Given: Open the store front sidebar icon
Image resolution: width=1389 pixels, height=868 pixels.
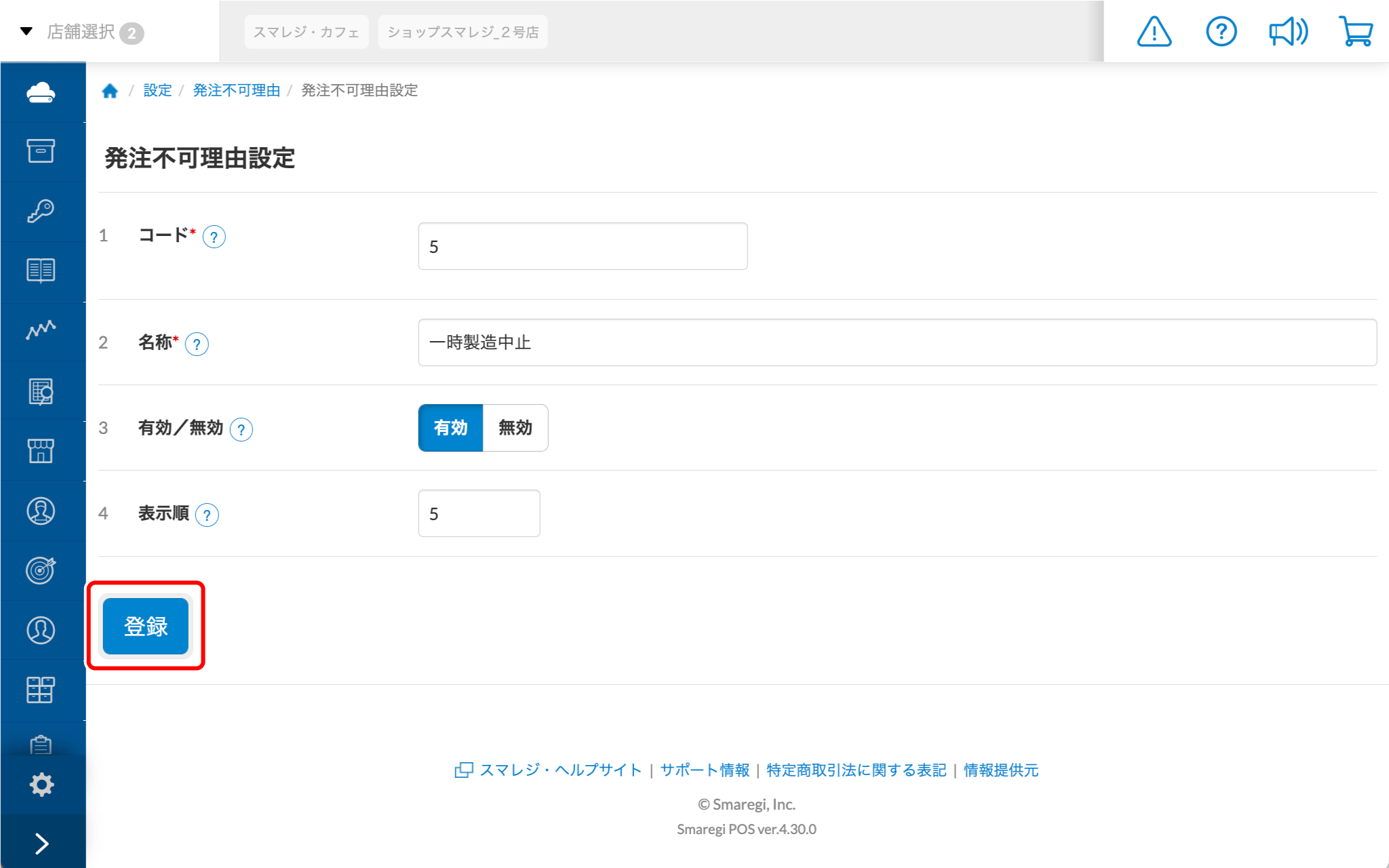Looking at the screenshot, I should click(41, 451).
